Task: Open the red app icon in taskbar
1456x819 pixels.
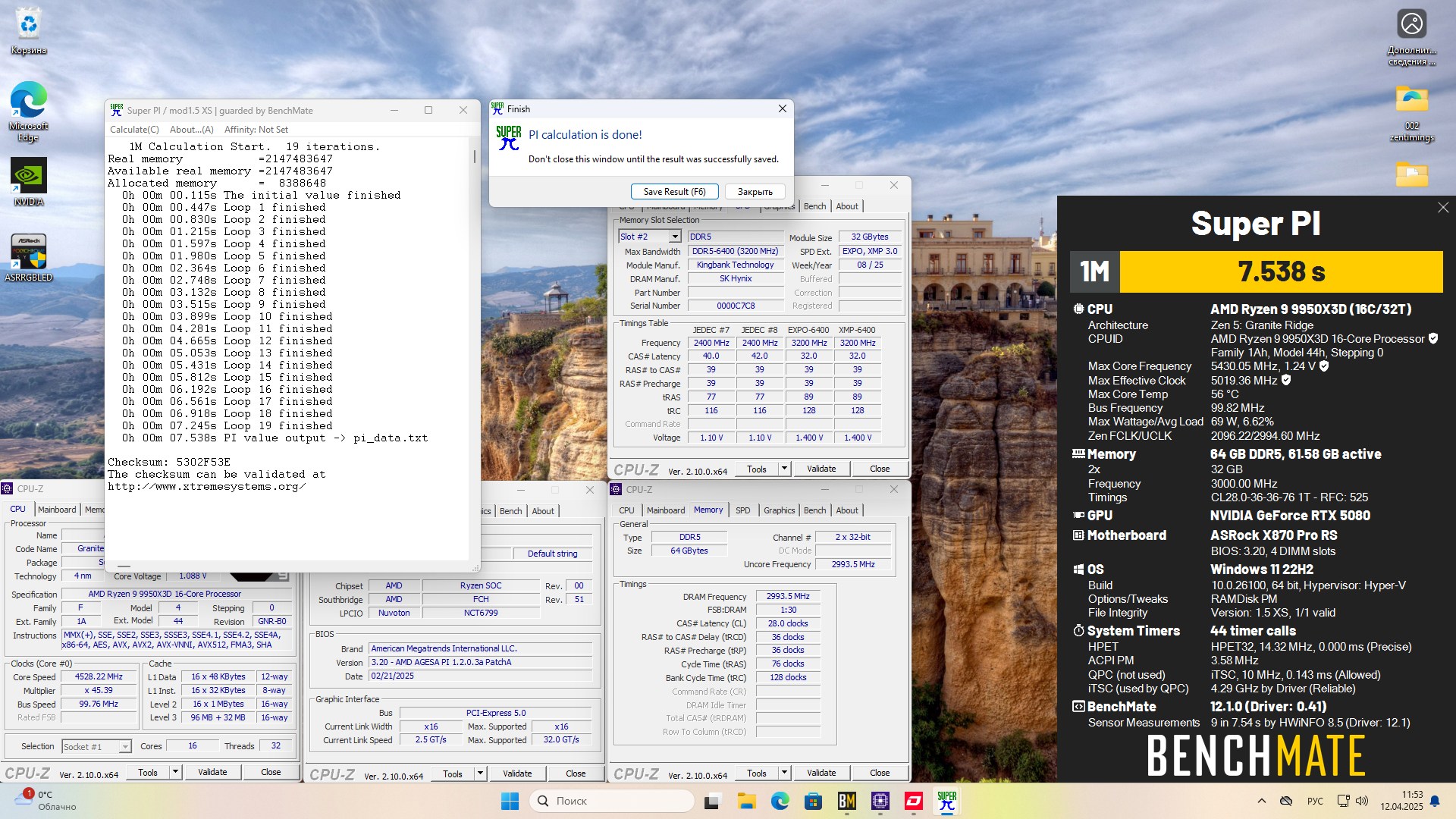Action: [913, 801]
